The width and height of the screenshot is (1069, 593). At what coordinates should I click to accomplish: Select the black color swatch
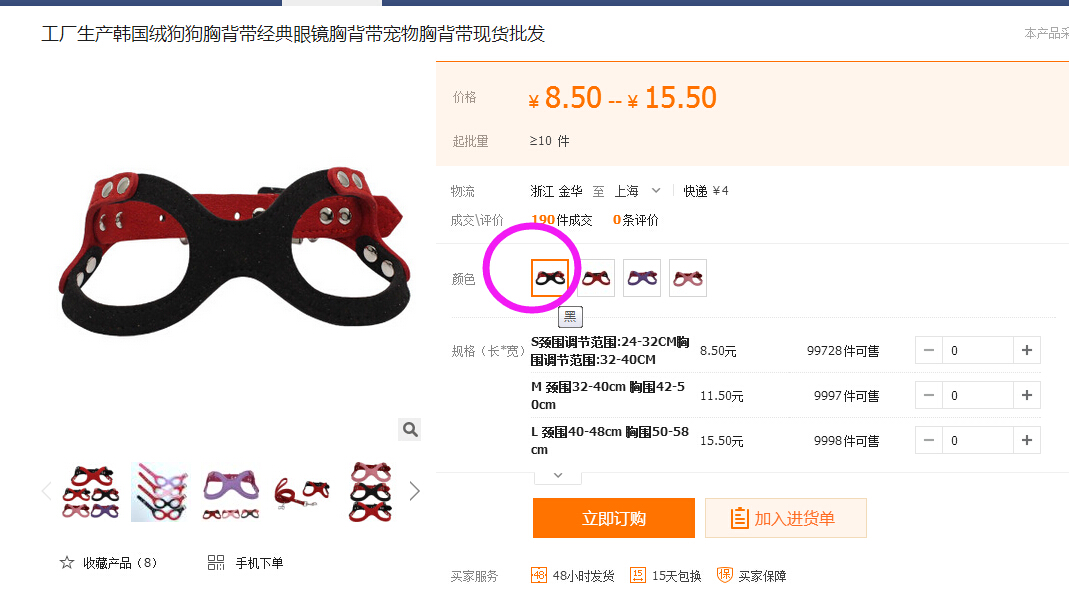click(x=549, y=278)
